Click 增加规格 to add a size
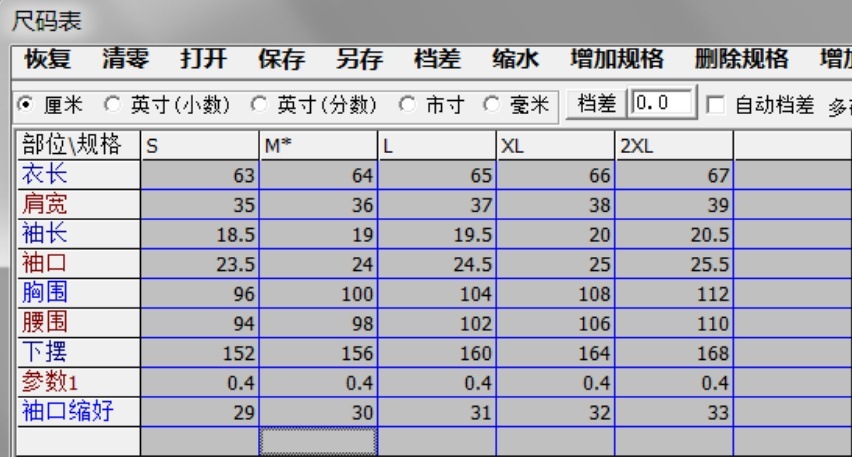The width and height of the screenshot is (852, 457). tap(617, 59)
